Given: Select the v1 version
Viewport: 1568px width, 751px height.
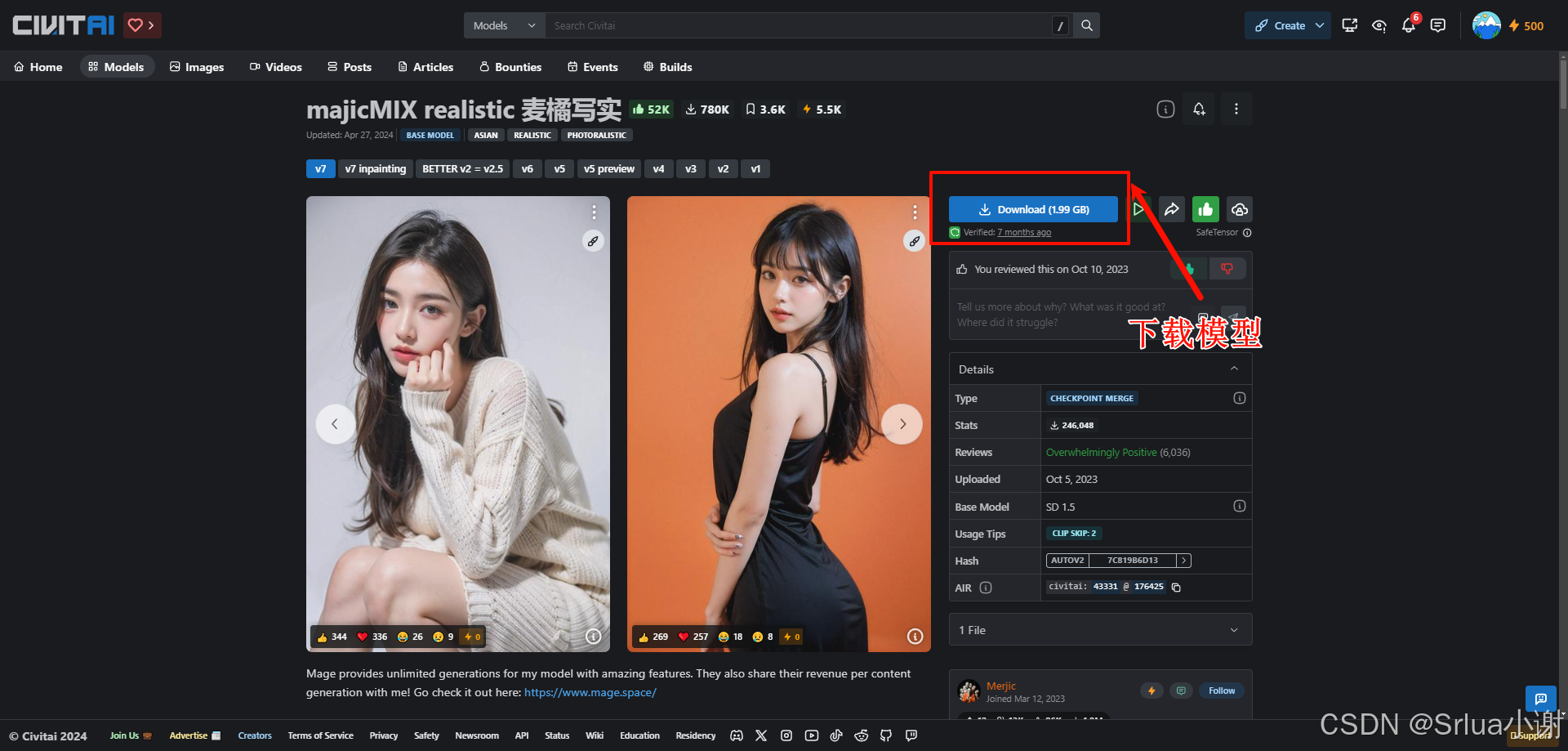Looking at the screenshot, I should click(x=755, y=169).
